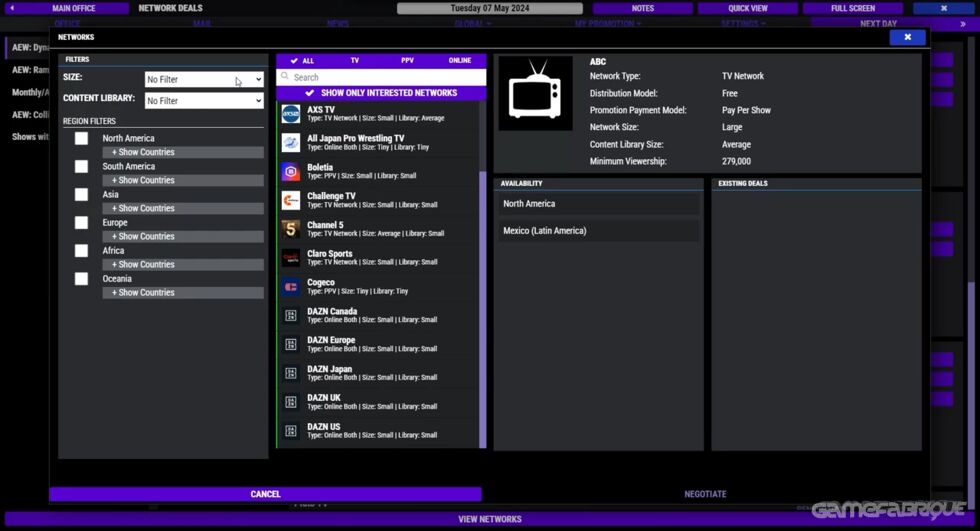This screenshot has height=531, width=980.
Task: Click the AXS TV network logo icon
Action: tap(290, 114)
